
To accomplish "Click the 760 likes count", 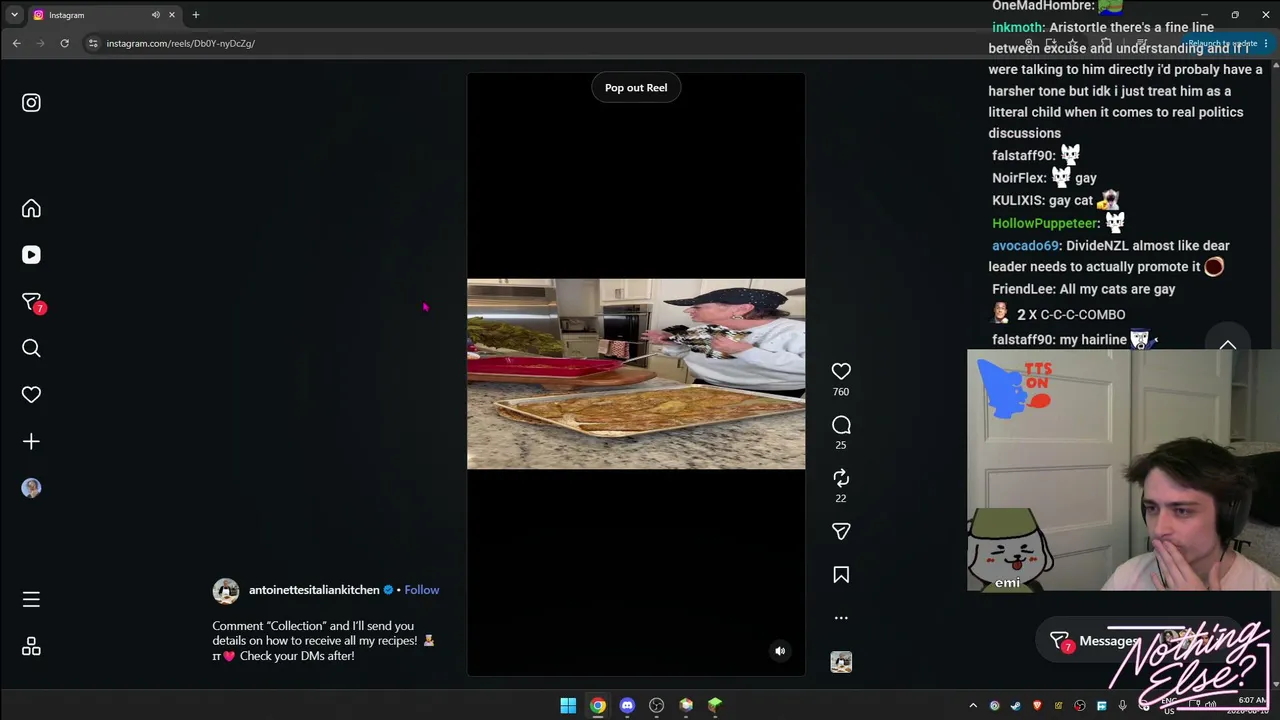I will pyautogui.click(x=841, y=392).
